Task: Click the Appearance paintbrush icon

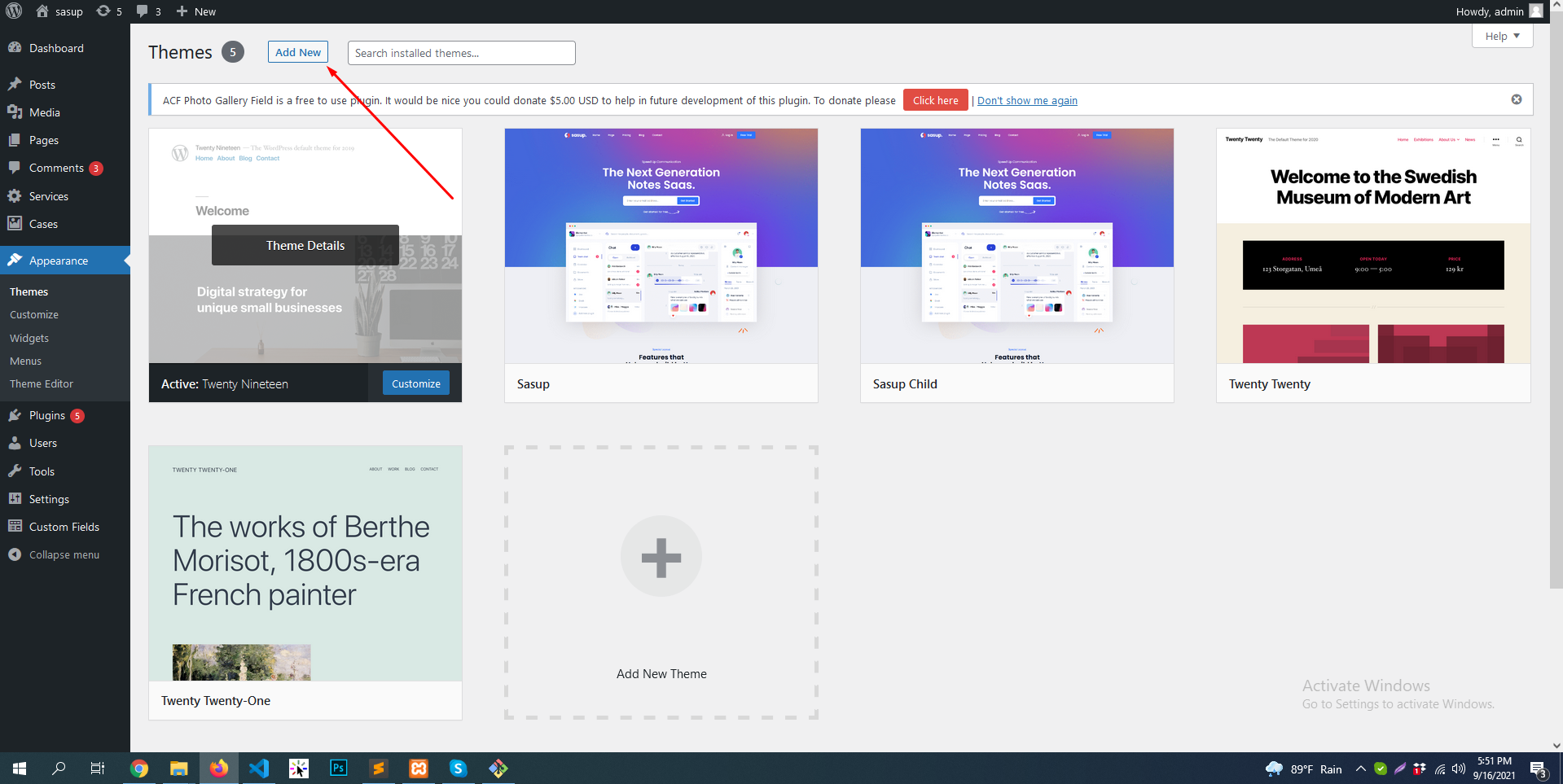Action: (x=15, y=260)
